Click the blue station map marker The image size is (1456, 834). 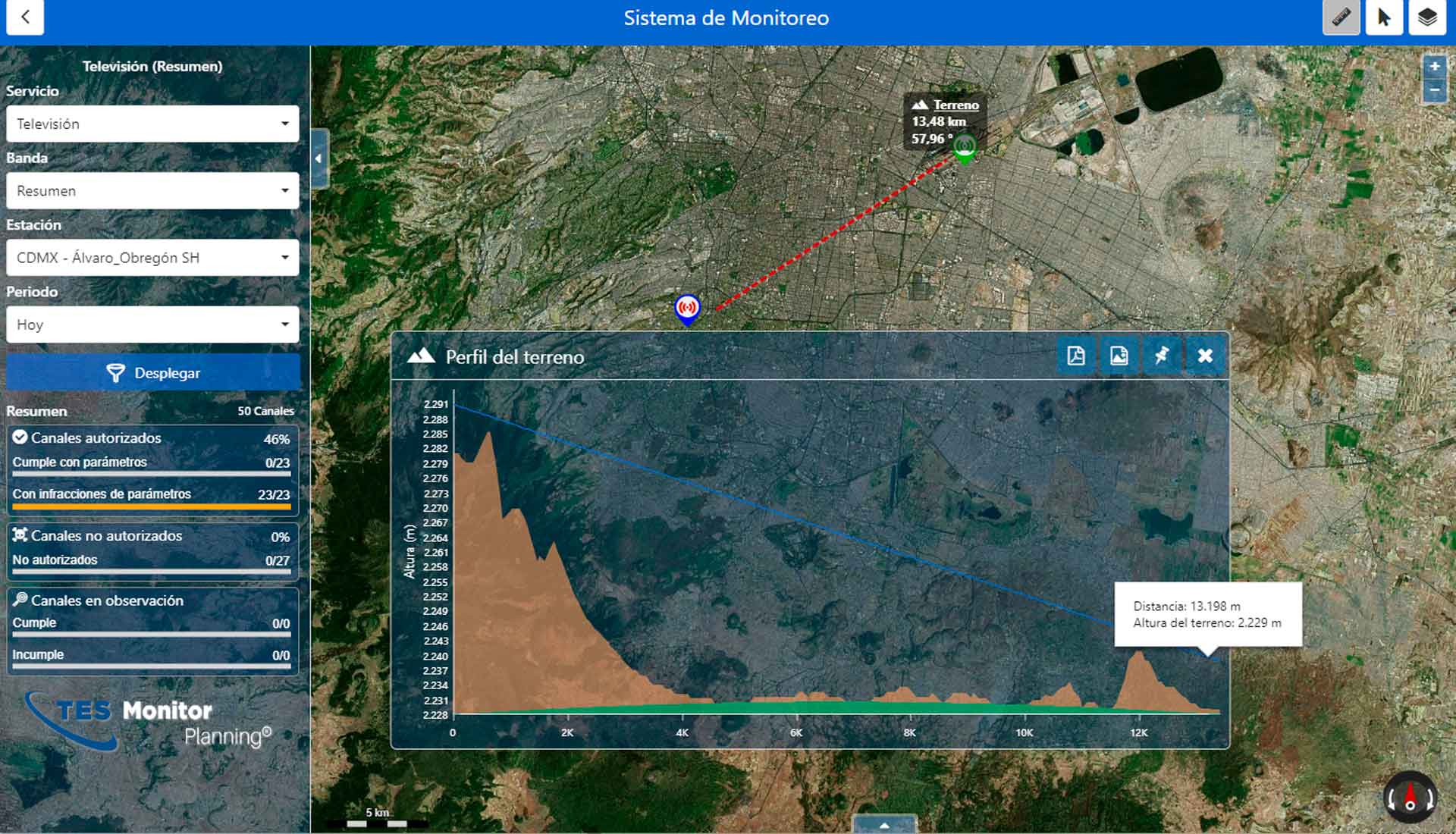point(687,308)
